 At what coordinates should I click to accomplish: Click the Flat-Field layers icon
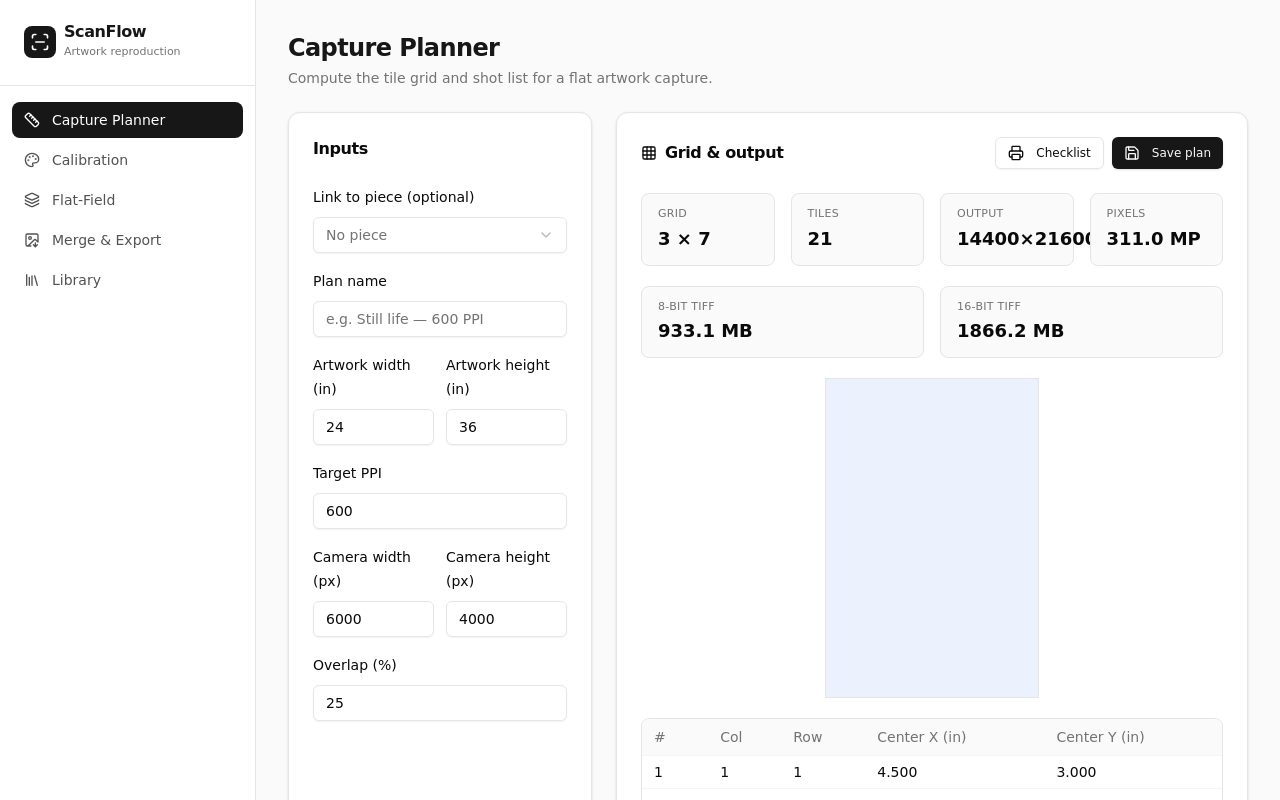tap(32, 200)
